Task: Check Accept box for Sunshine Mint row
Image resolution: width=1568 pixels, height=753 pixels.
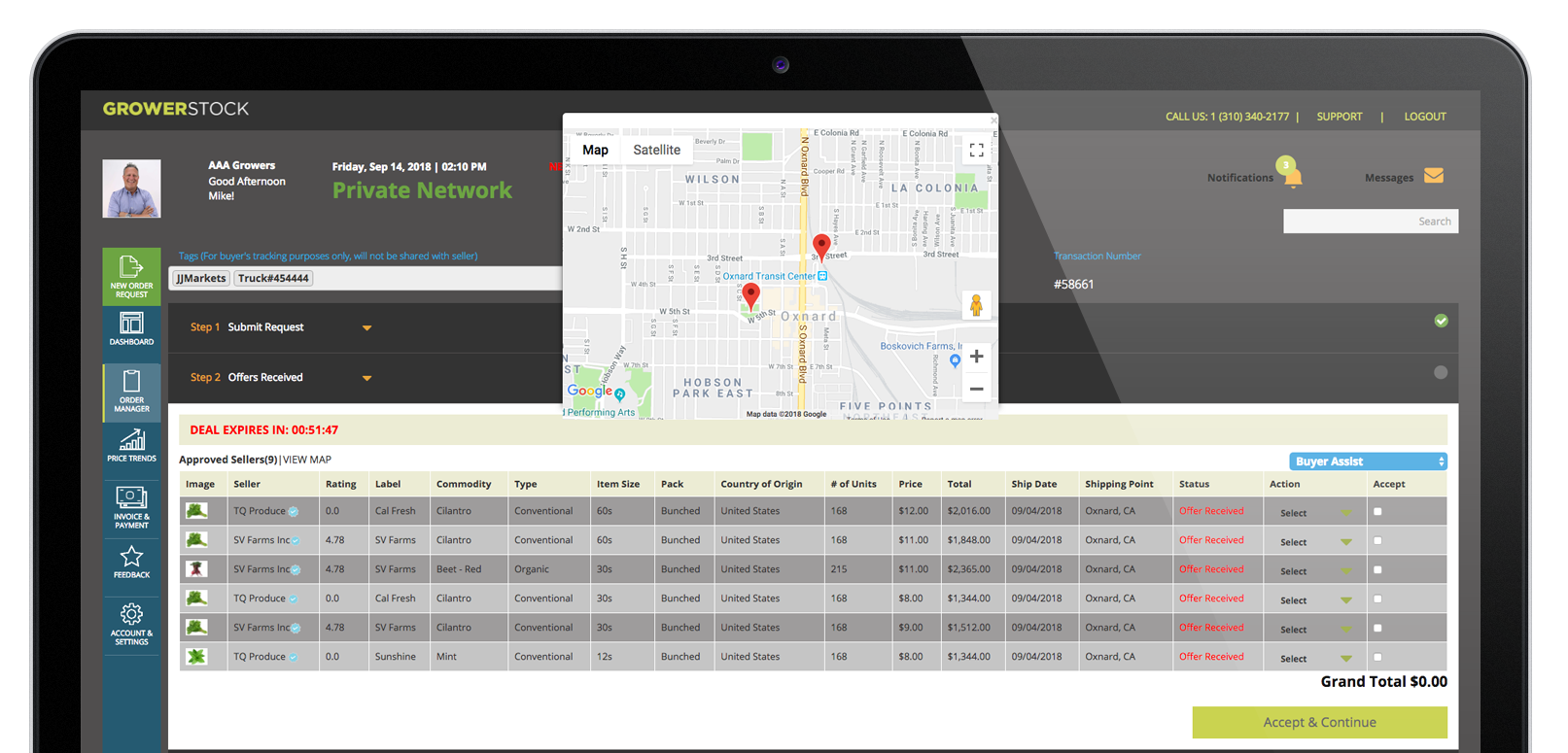Action: (x=1377, y=657)
